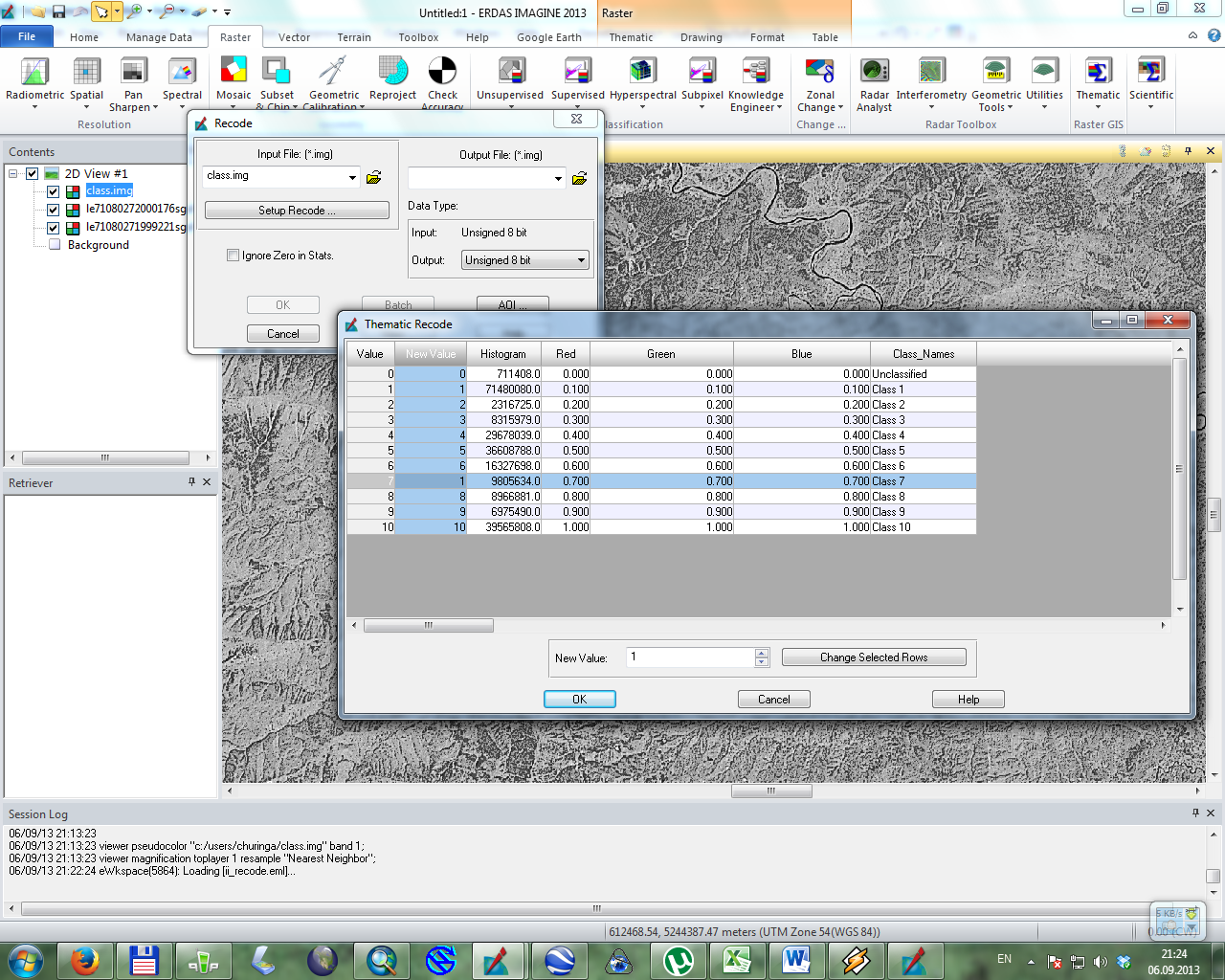Viewport: 1225px width, 980px height.
Task: Expand the Input File dropdown list
Action: (x=352, y=177)
